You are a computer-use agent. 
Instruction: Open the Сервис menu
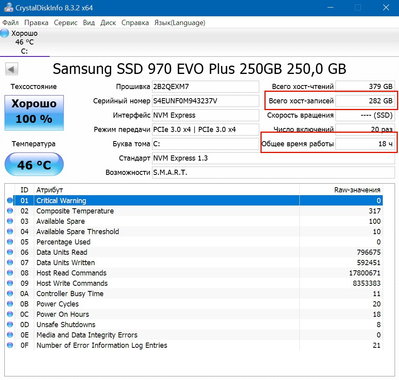point(65,23)
